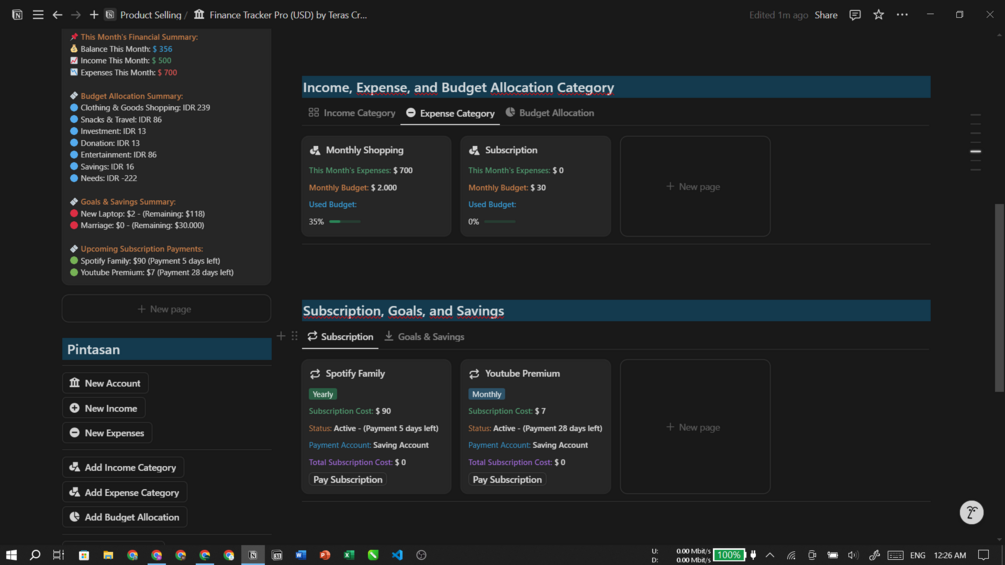The image size is (1005, 565).
Task: Open comments panel icon in top bar
Action: 855,15
